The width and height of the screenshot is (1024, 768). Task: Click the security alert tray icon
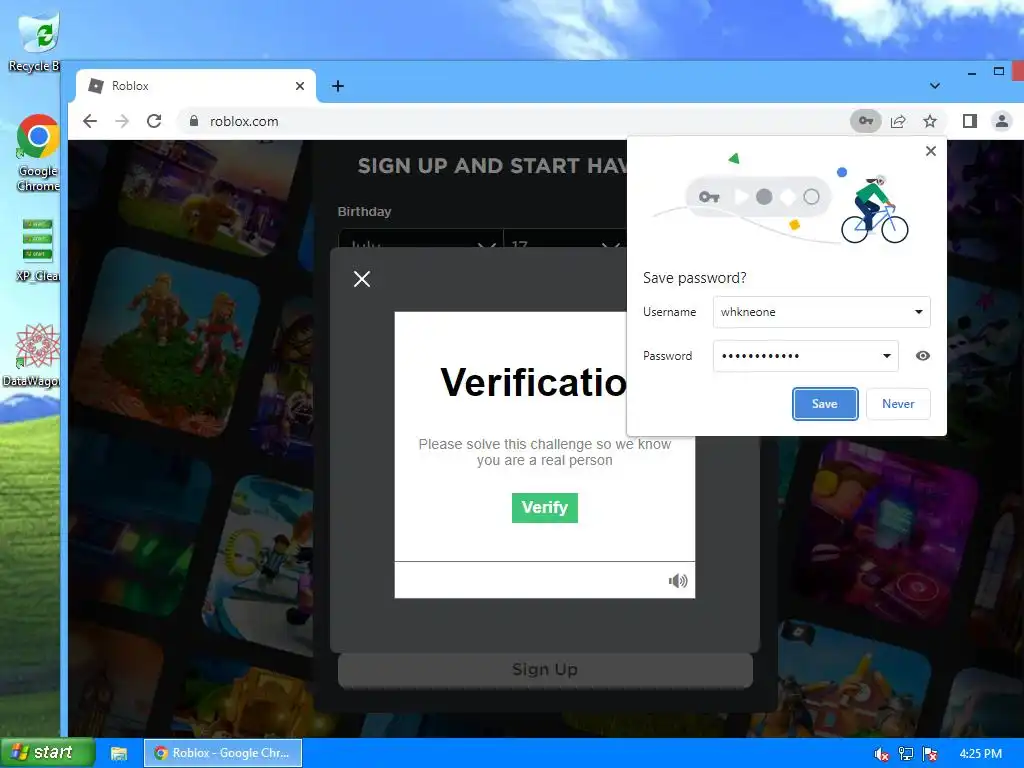click(930, 754)
